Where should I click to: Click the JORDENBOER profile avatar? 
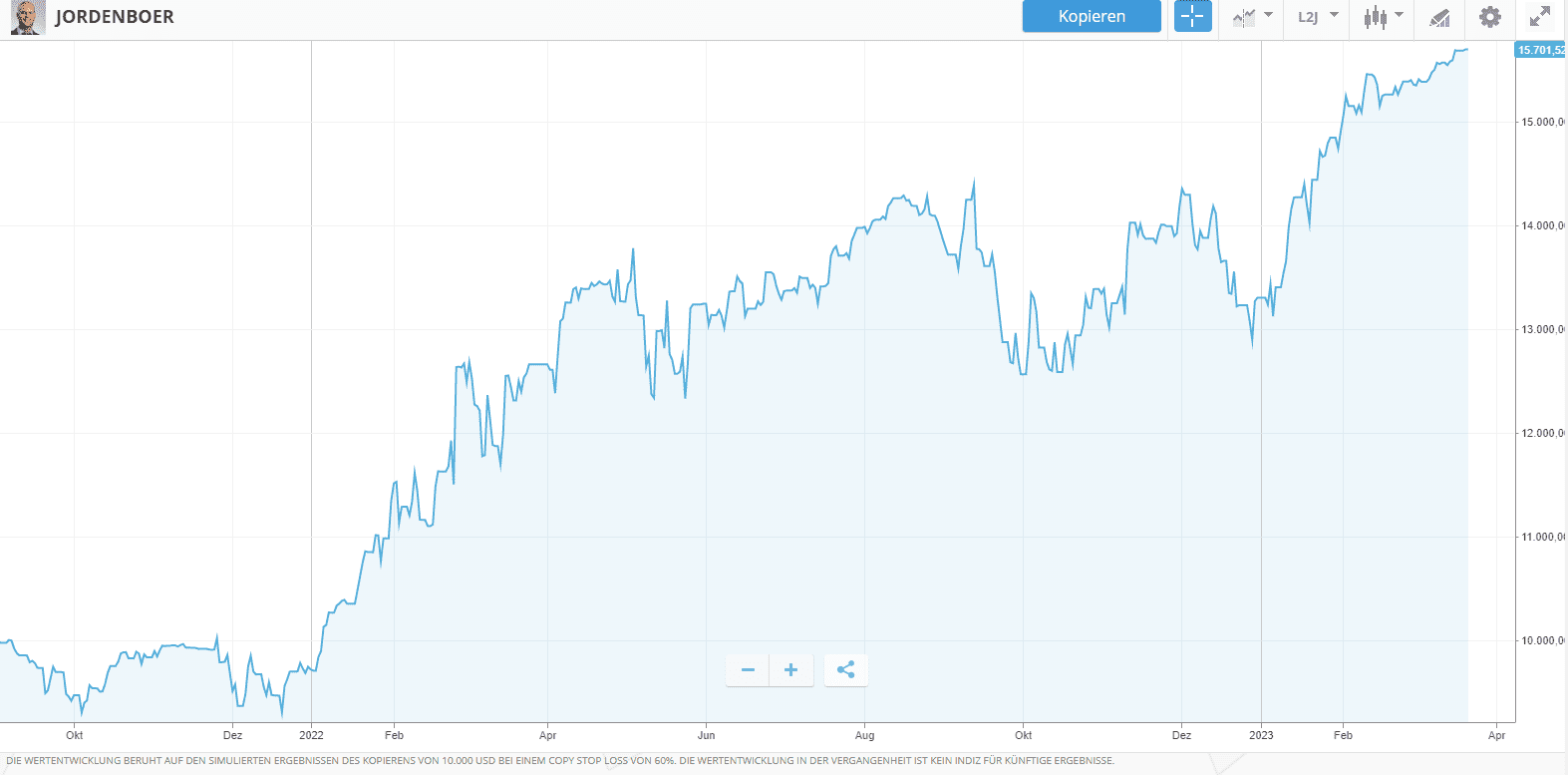tap(28, 17)
